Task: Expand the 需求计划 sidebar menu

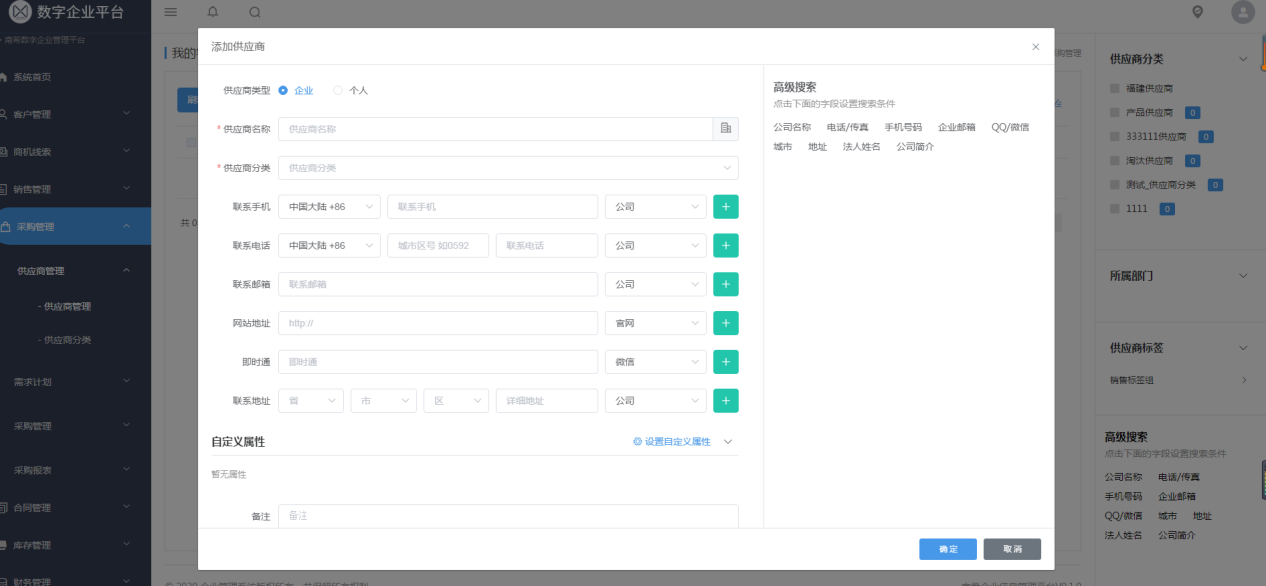Action: [x=75, y=382]
